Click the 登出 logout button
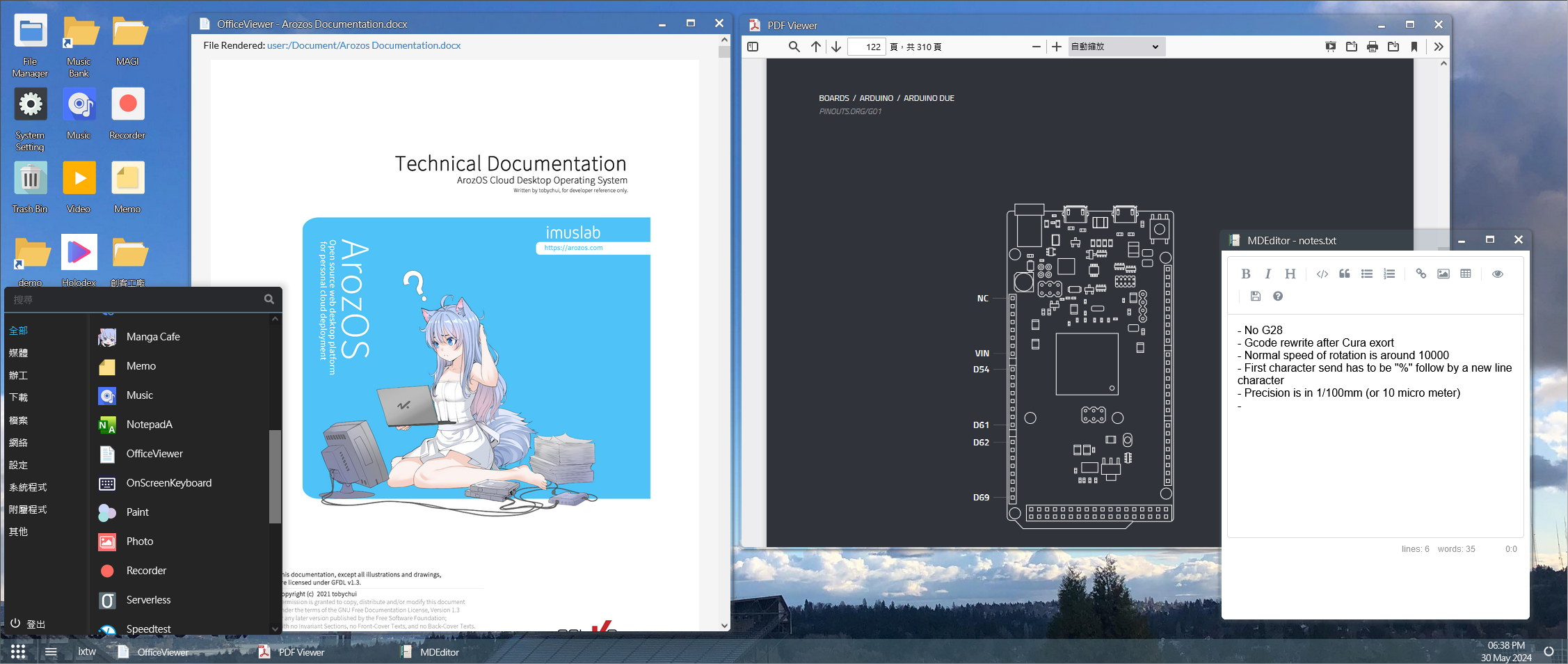 [x=29, y=624]
